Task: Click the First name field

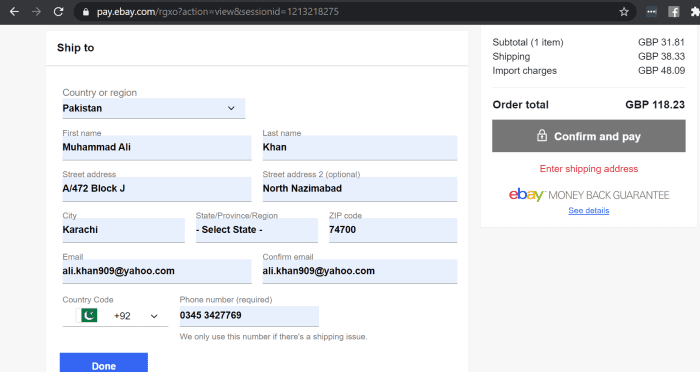Action: point(157,147)
